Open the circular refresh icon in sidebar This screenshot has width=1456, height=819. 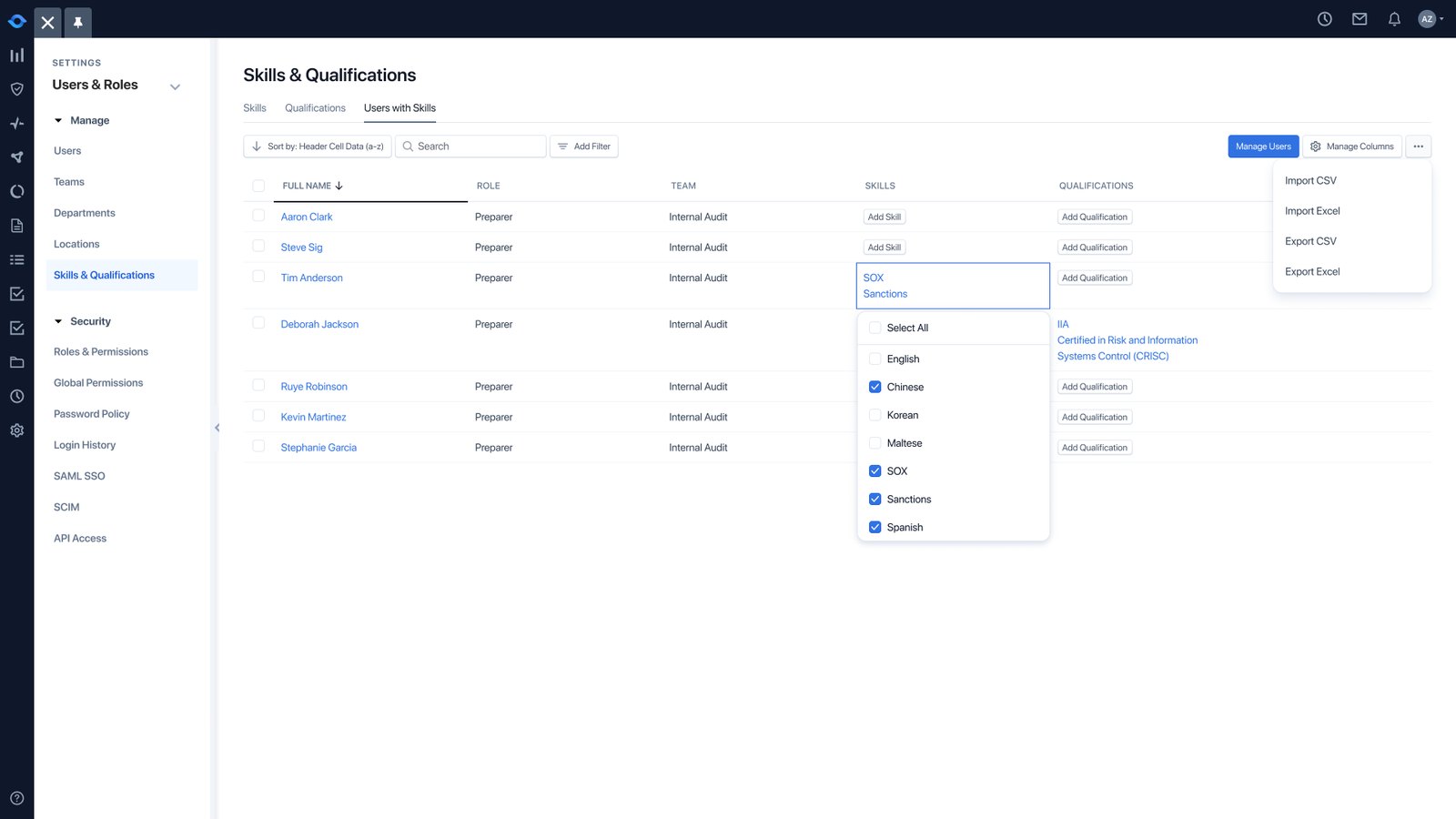pos(16,192)
